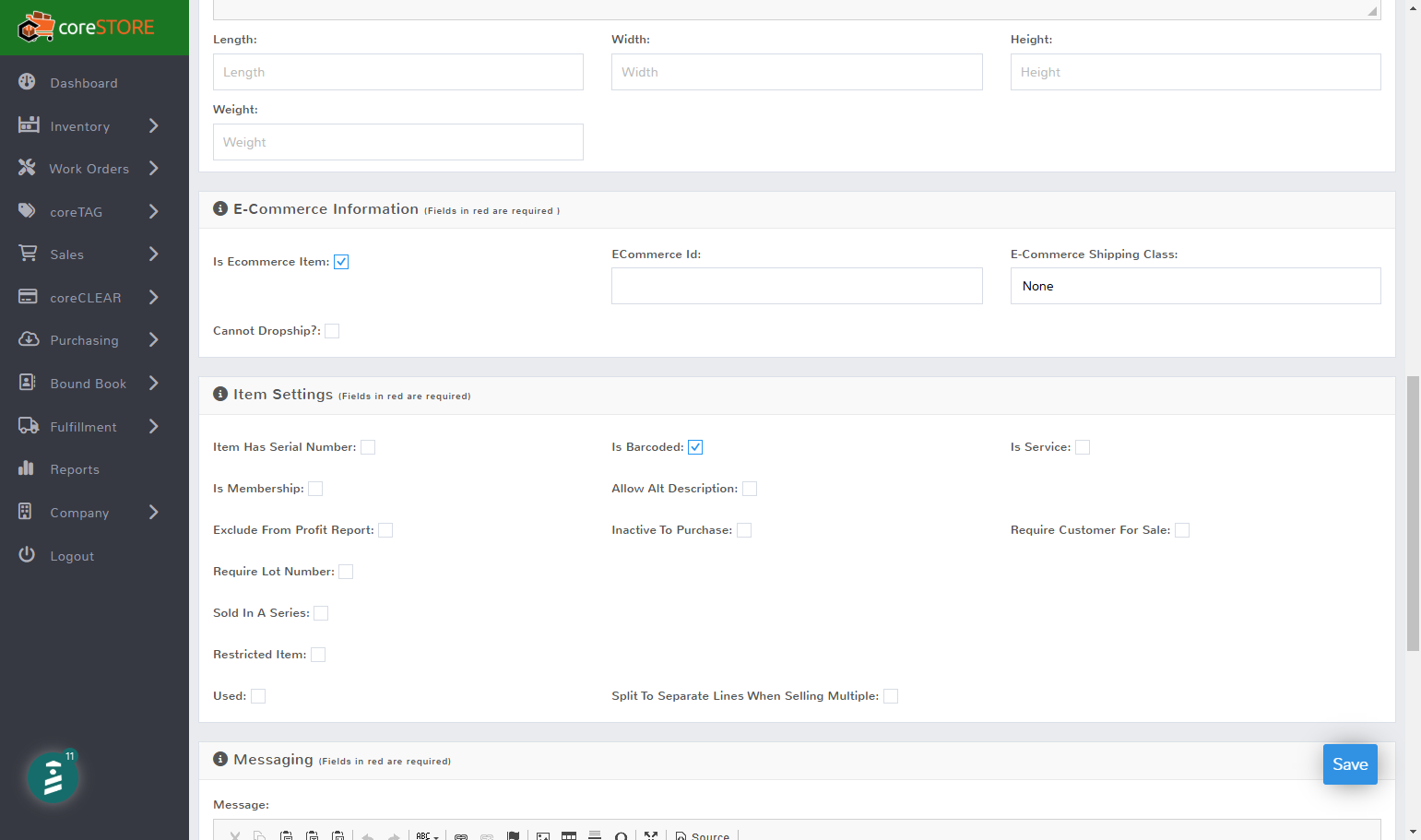Screen dimensions: 1421x840
Task: Expand the coreTAG chevron
Action: coord(153,211)
